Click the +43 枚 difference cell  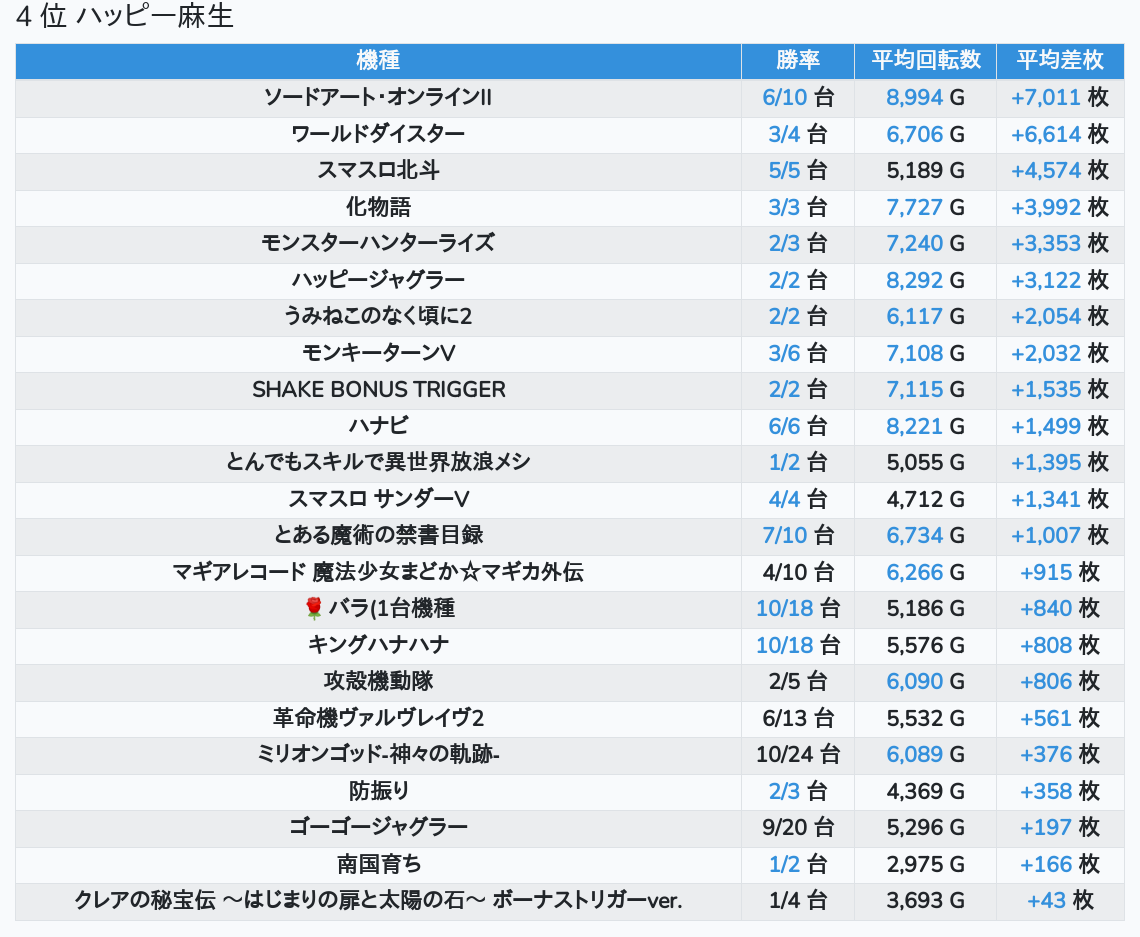(1060, 901)
